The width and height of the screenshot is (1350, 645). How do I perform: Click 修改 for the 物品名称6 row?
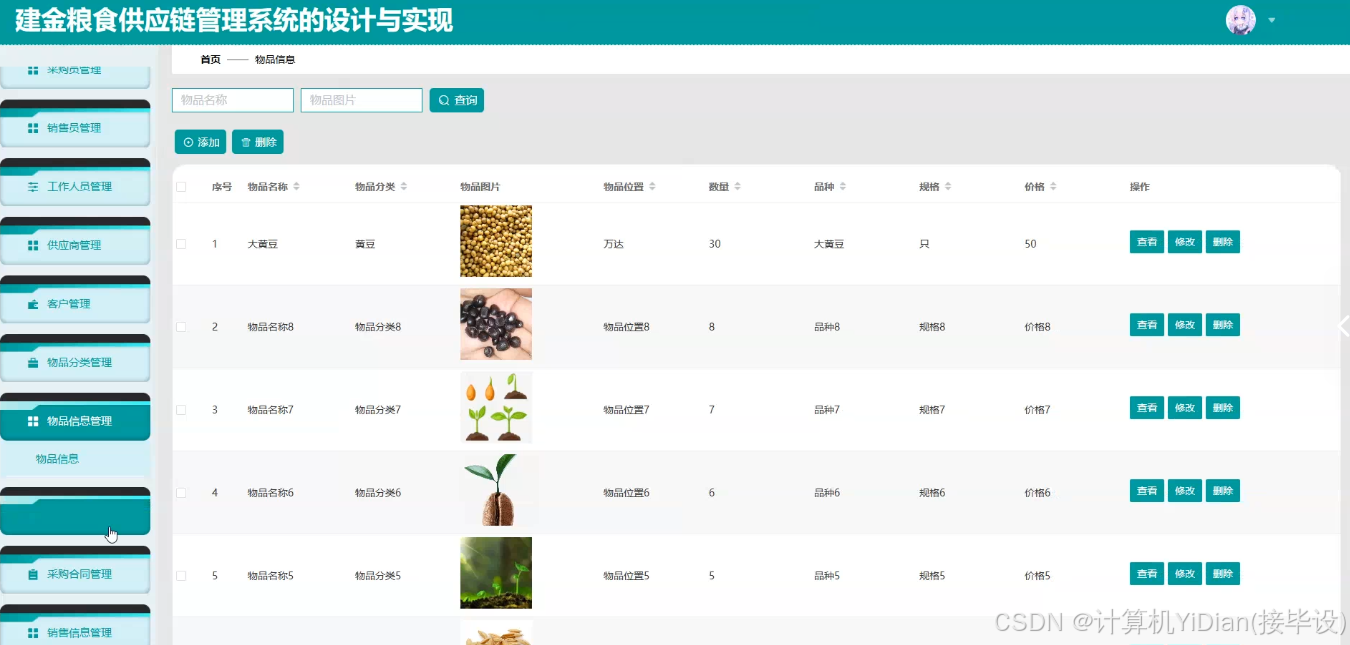1185,491
